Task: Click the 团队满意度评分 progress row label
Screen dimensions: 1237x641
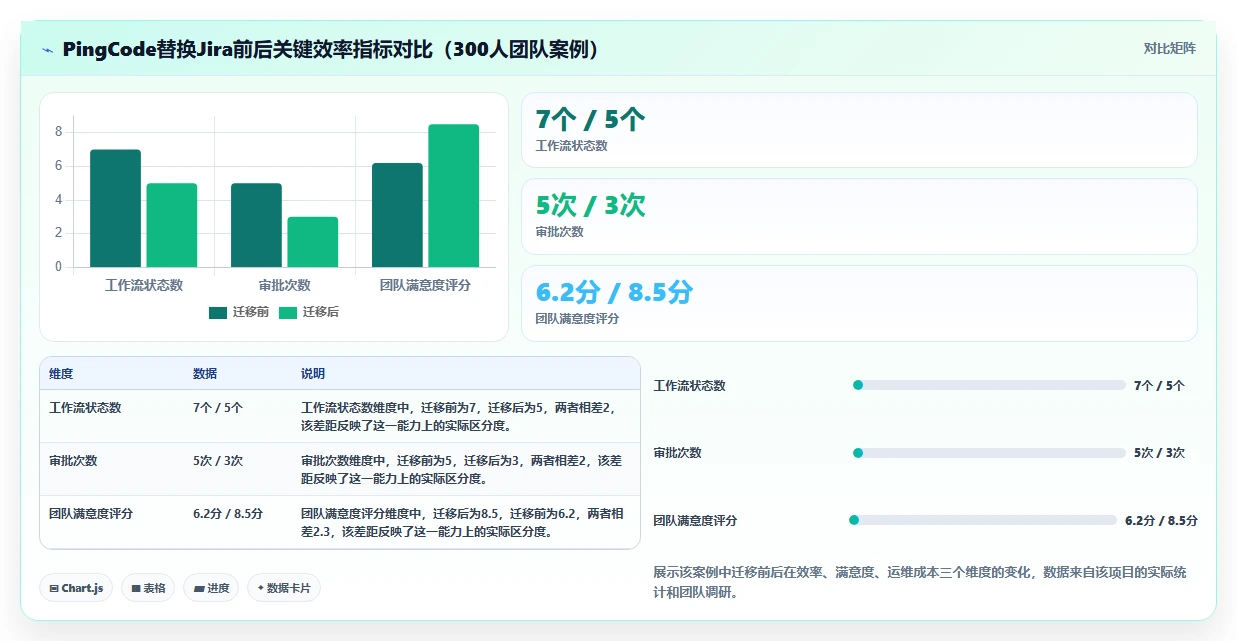Action: click(696, 520)
